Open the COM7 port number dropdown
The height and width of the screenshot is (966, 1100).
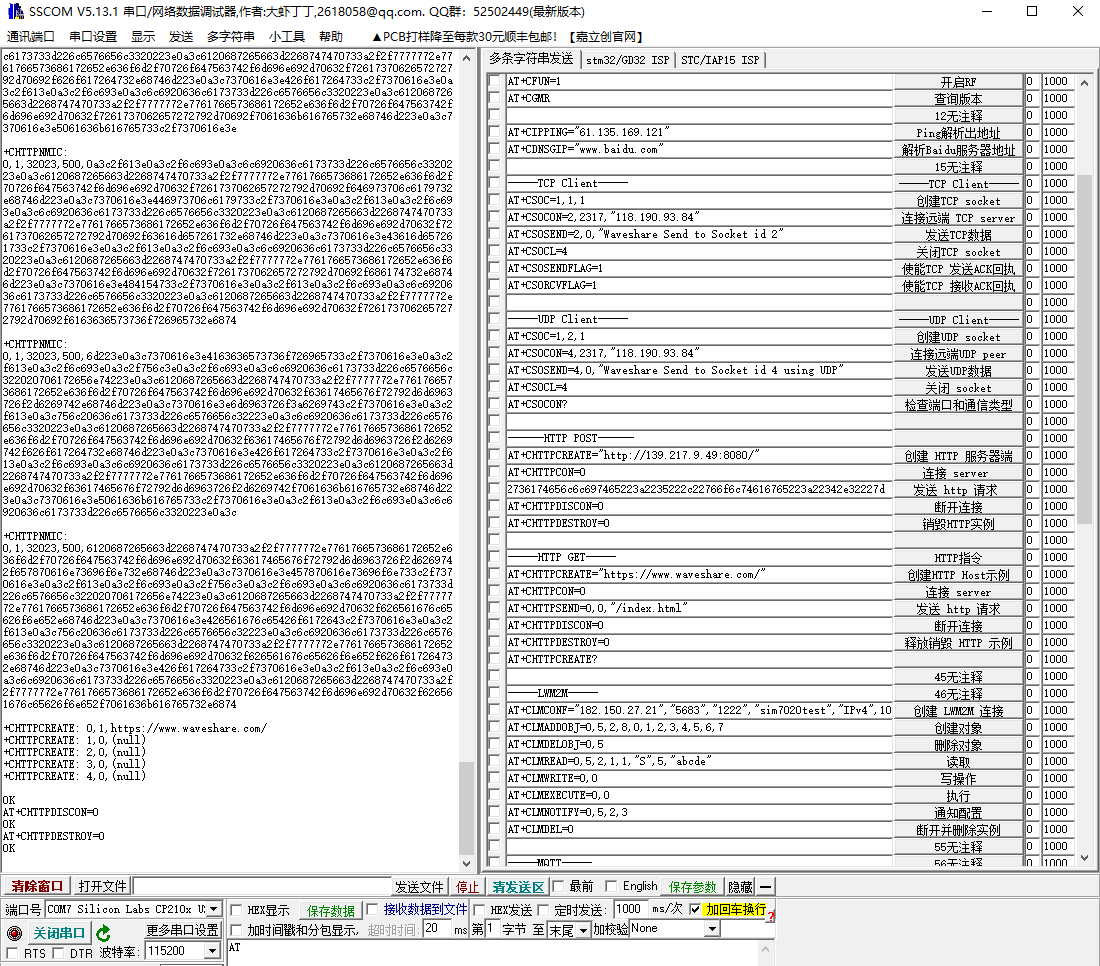(x=213, y=909)
